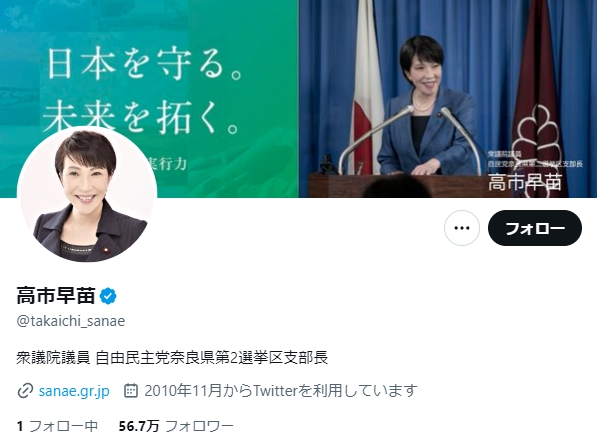The height and width of the screenshot is (438, 597).
Task: Click the Japanese flag in the banner
Action: [x=367, y=88]
